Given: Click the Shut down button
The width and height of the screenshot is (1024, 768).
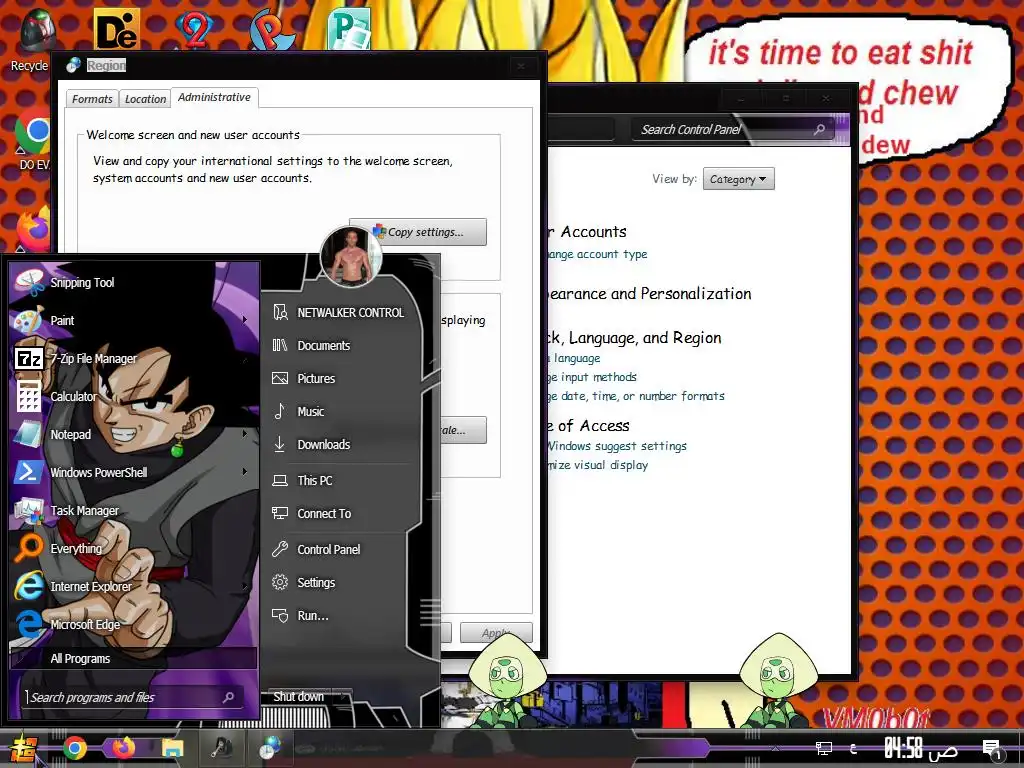Looking at the screenshot, I should (x=298, y=697).
